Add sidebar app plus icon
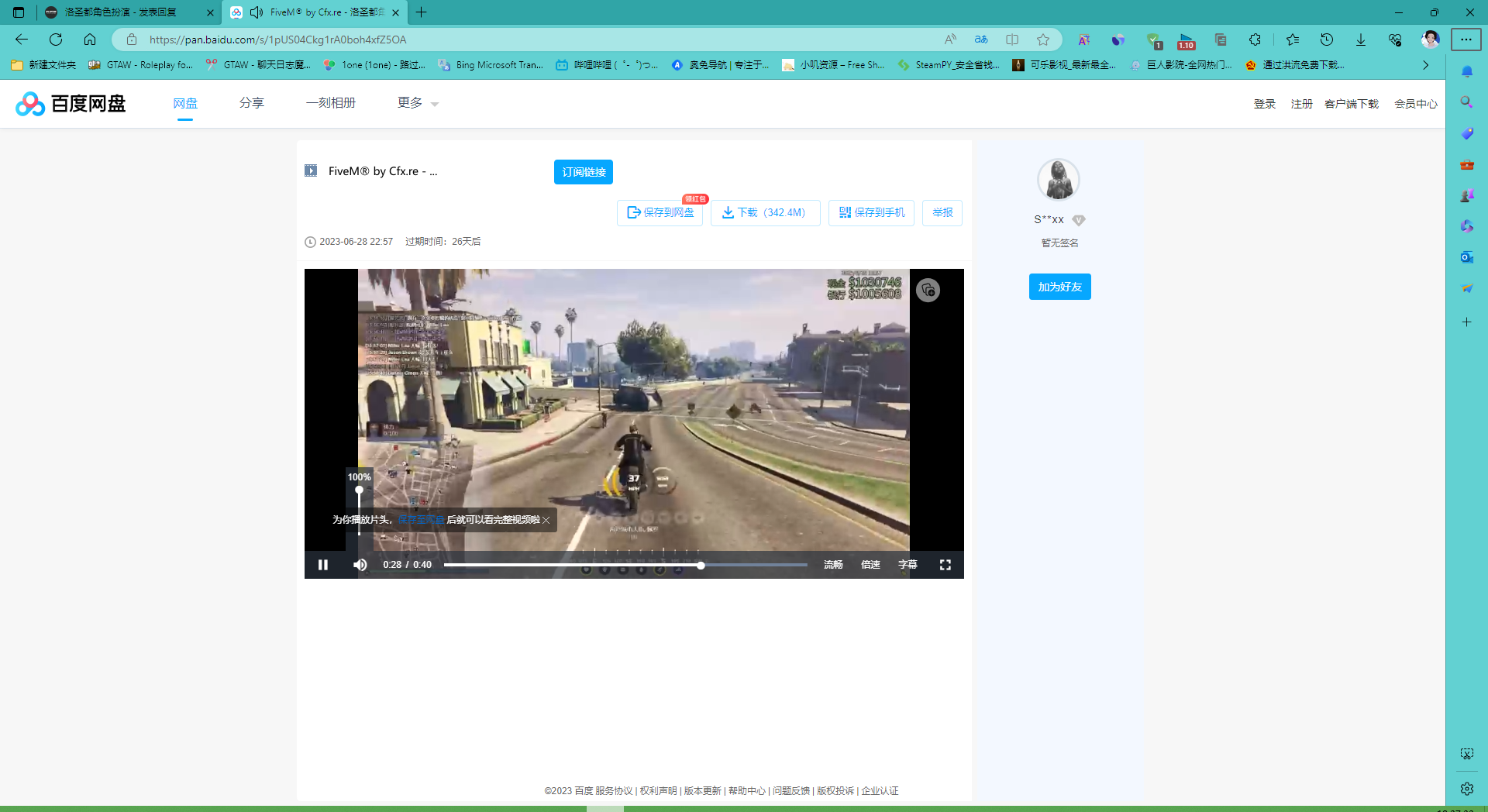This screenshot has width=1488, height=812. point(1467,322)
